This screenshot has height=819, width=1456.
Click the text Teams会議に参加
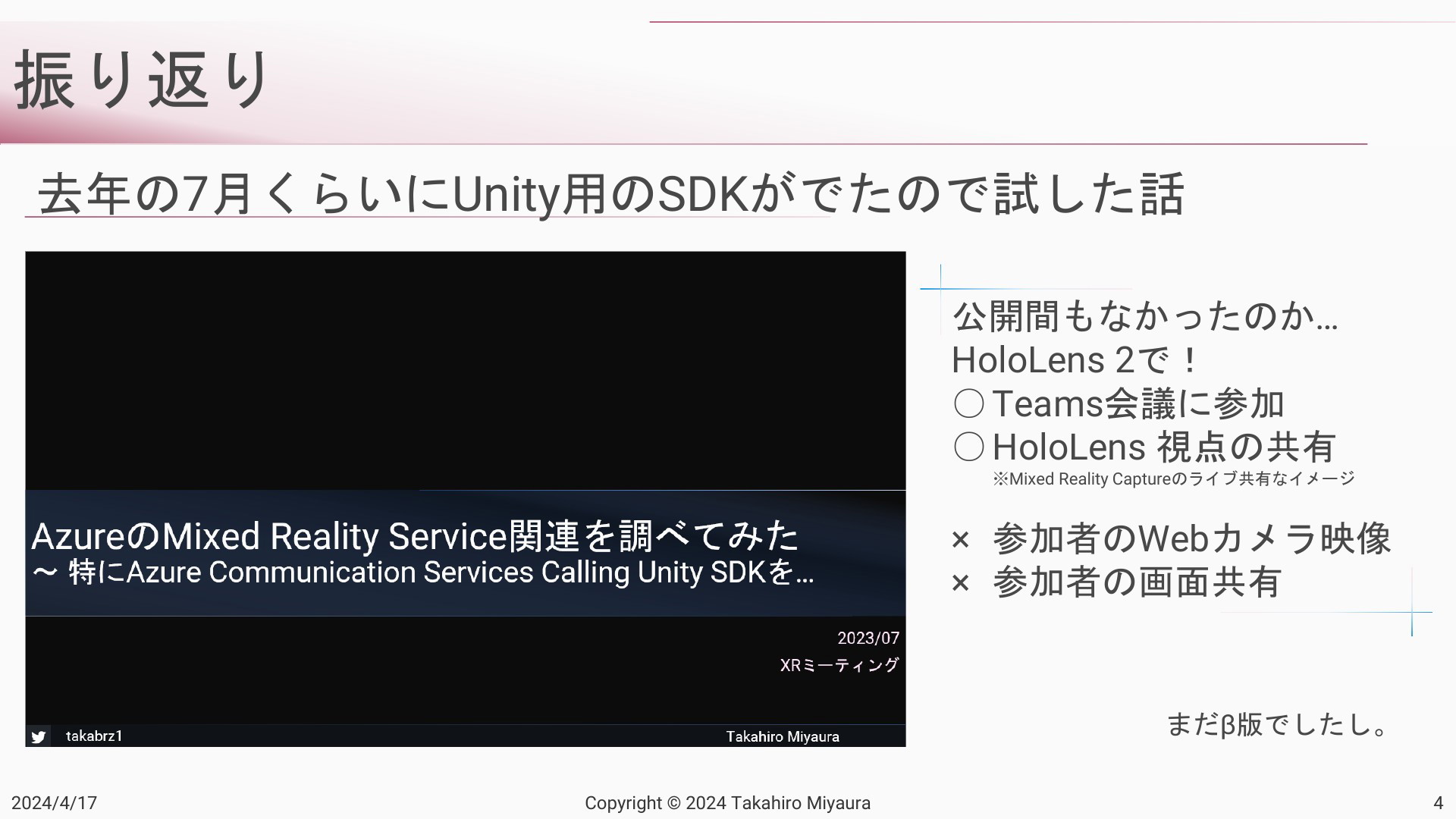1138,403
